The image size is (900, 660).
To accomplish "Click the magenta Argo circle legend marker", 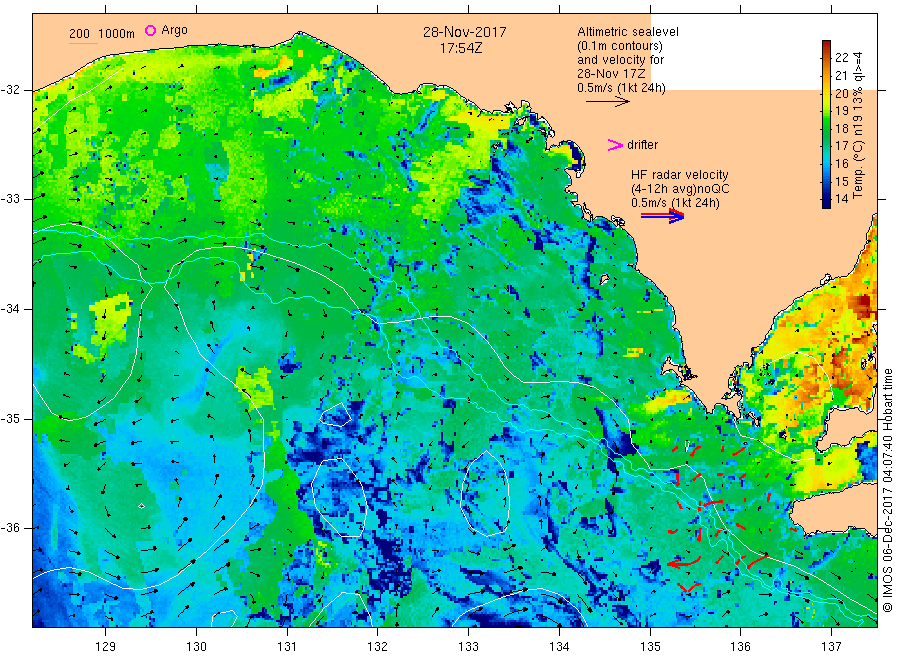I will (x=150, y=30).
